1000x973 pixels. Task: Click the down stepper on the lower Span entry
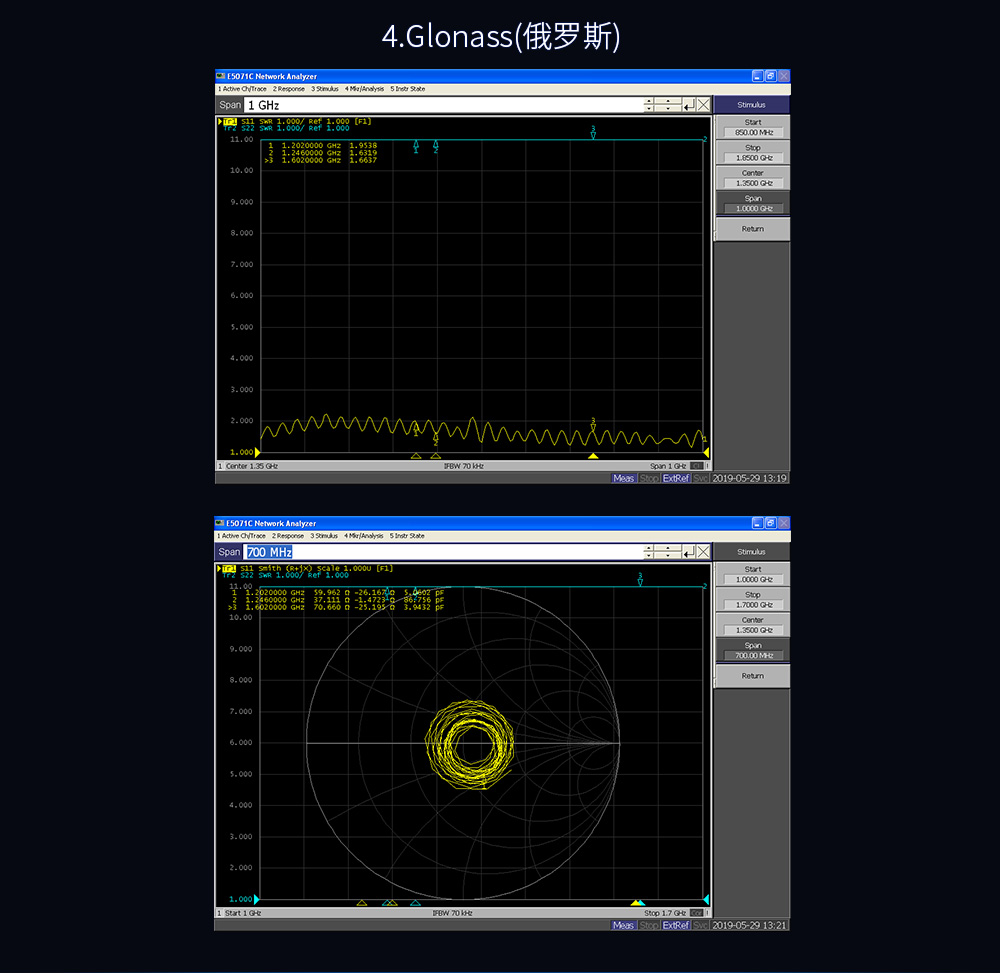[x=648, y=557]
